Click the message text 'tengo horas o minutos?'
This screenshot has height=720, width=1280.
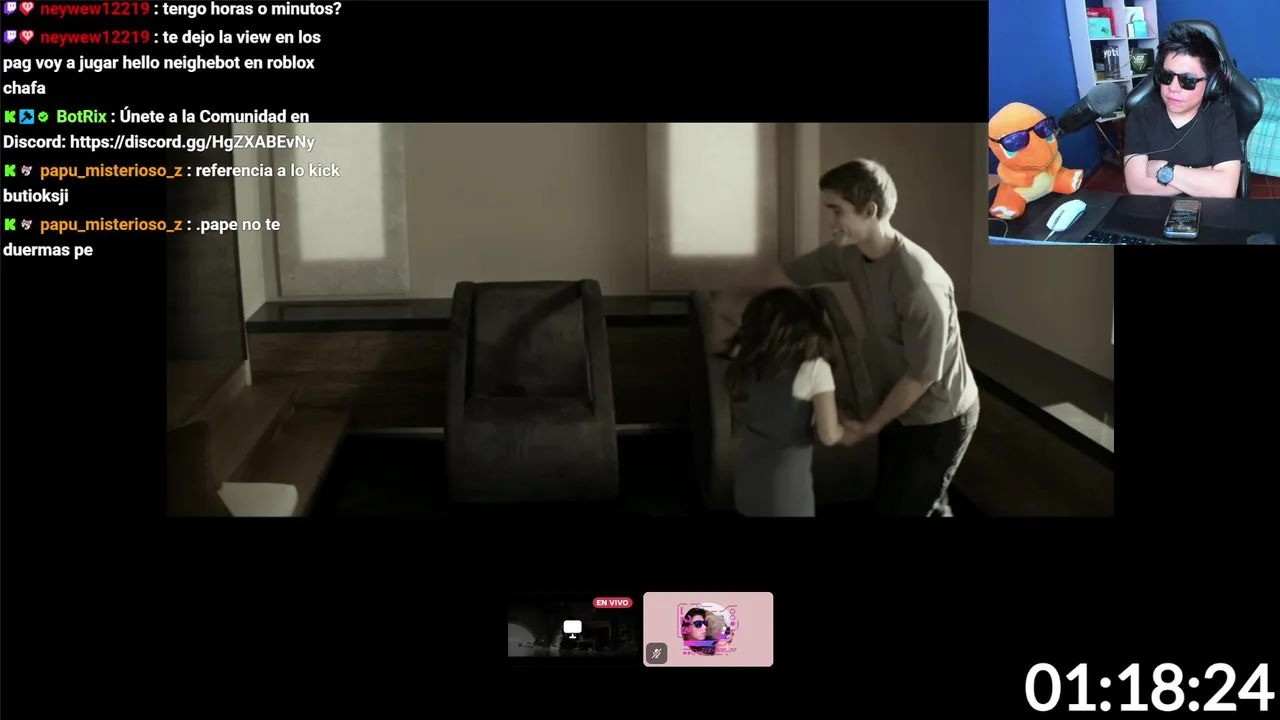[252, 9]
